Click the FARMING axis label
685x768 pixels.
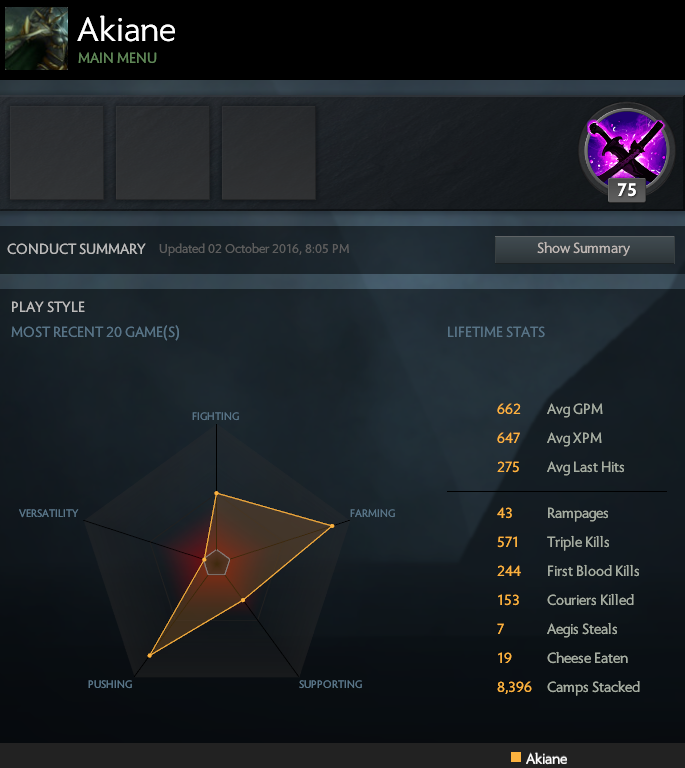coord(373,513)
